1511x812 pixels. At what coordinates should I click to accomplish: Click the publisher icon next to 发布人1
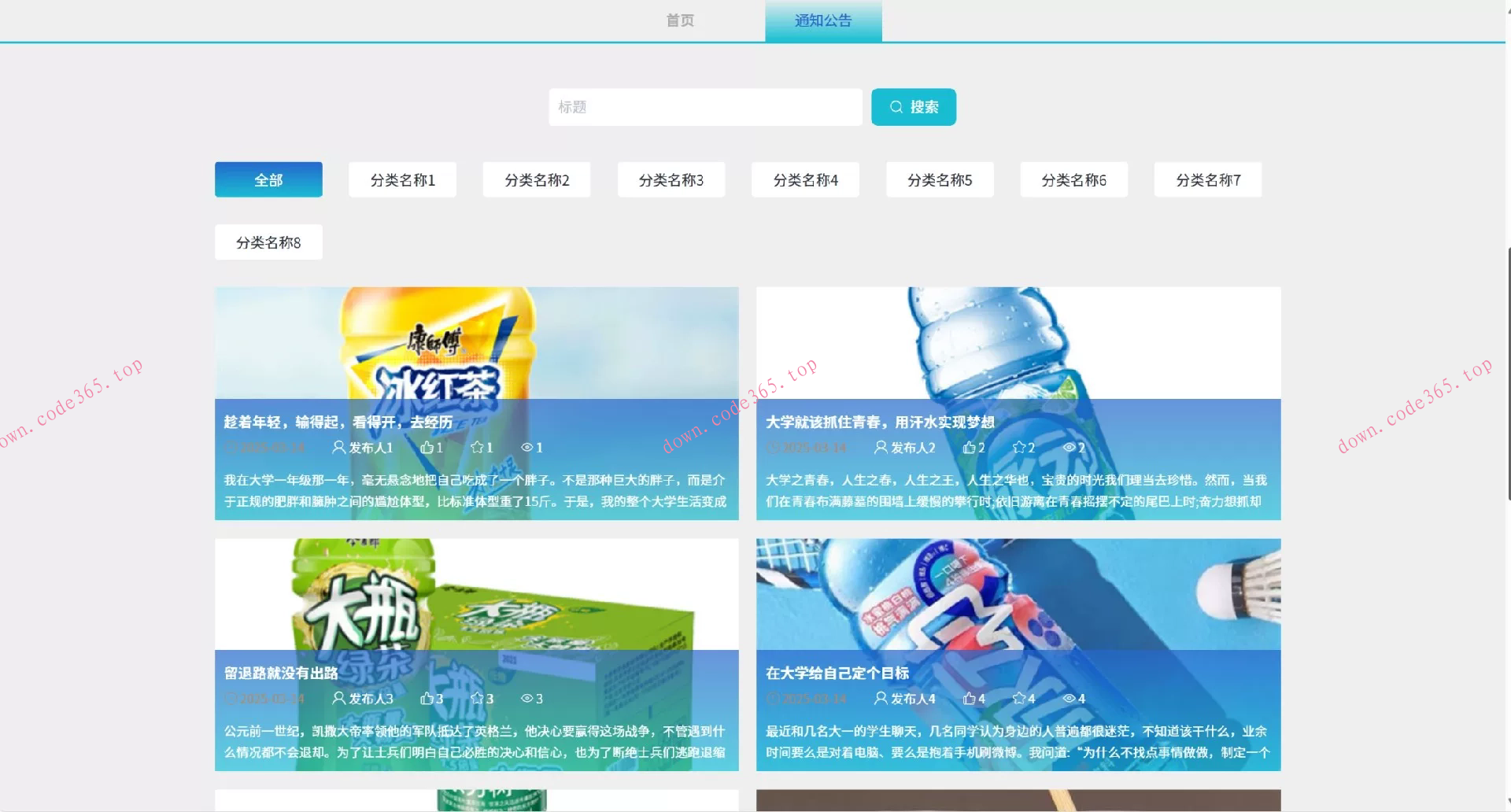pyautogui.click(x=337, y=447)
